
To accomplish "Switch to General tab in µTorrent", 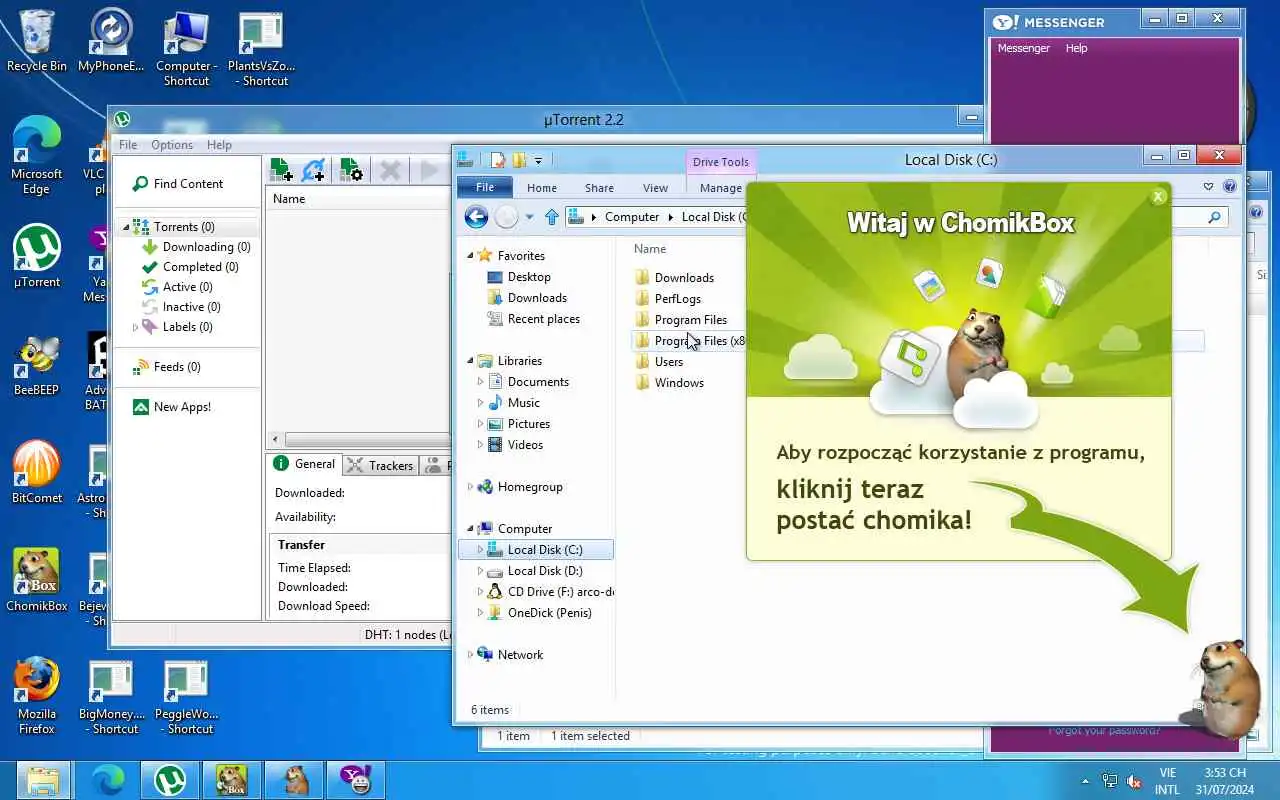I will click(x=304, y=464).
